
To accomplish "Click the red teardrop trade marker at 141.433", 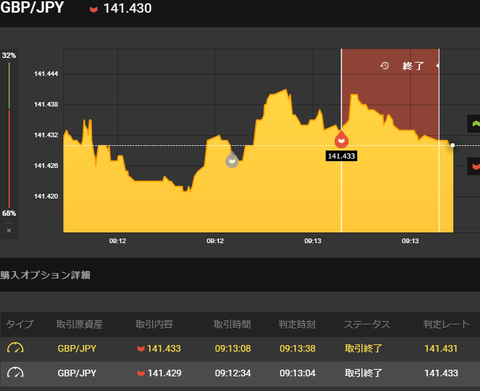I will pos(342,139).
